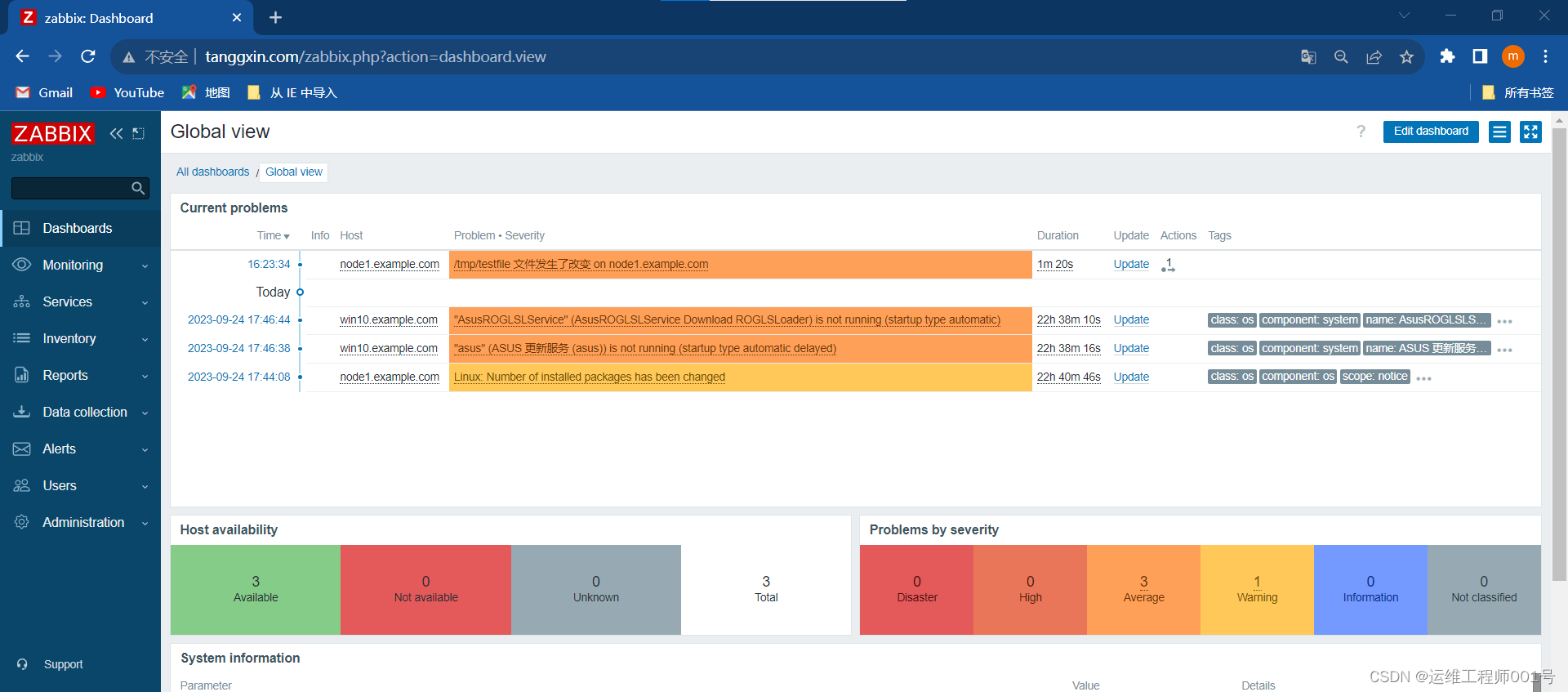The height and width of the screenshot is (692, 1568).
Task: Open YouTube bookmark
Action: point(127,92)
